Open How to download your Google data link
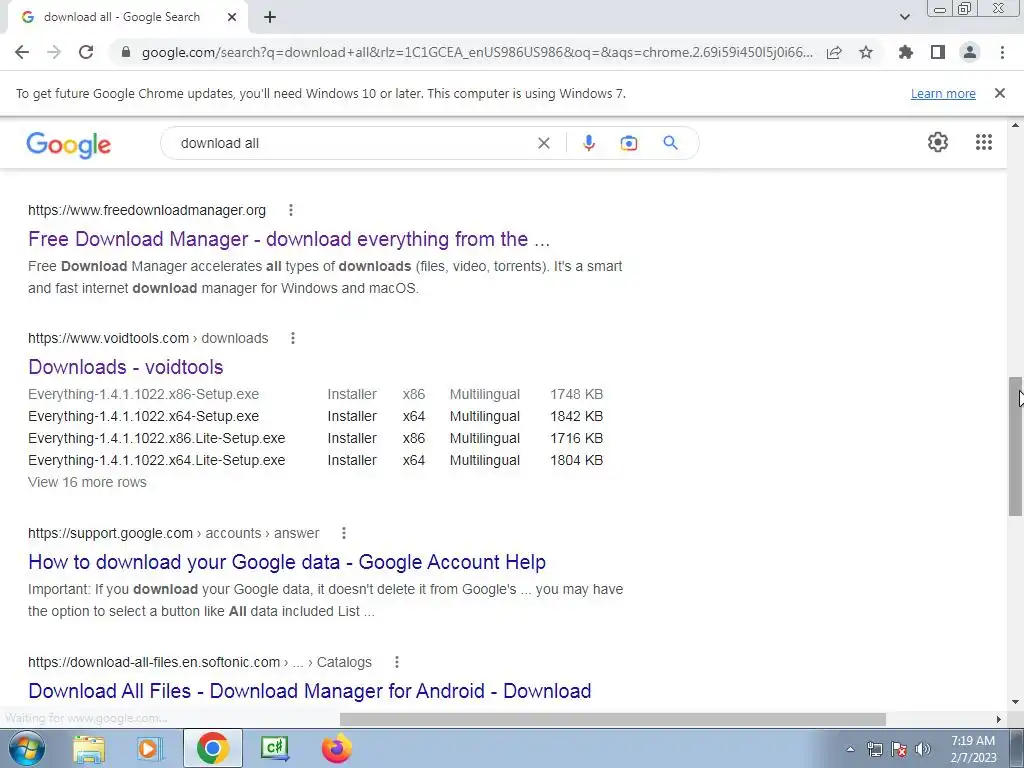Image resolution: width=1024 pixels, height=768 pixels. pos(287,562)
